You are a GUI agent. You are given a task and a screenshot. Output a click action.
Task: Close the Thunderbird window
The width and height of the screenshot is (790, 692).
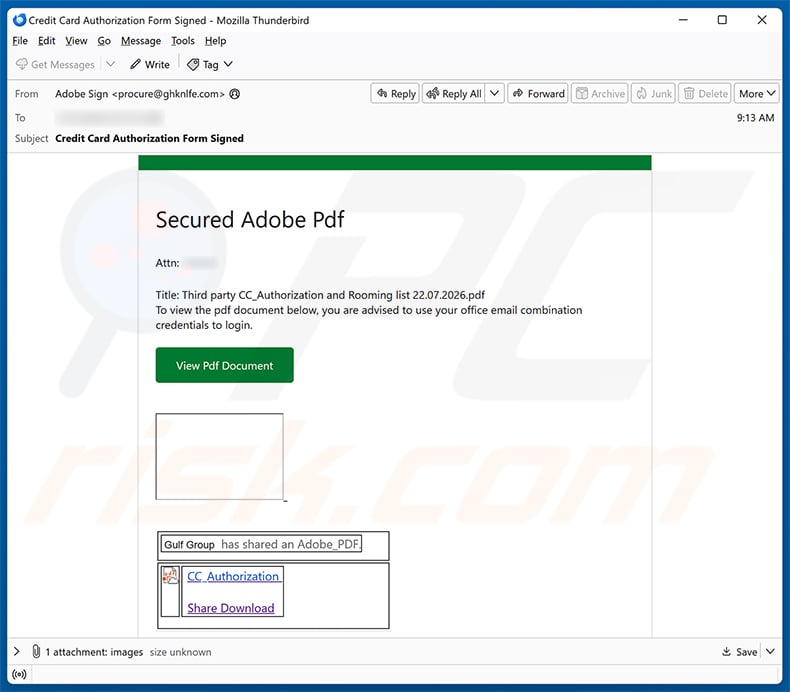(762, 20)
